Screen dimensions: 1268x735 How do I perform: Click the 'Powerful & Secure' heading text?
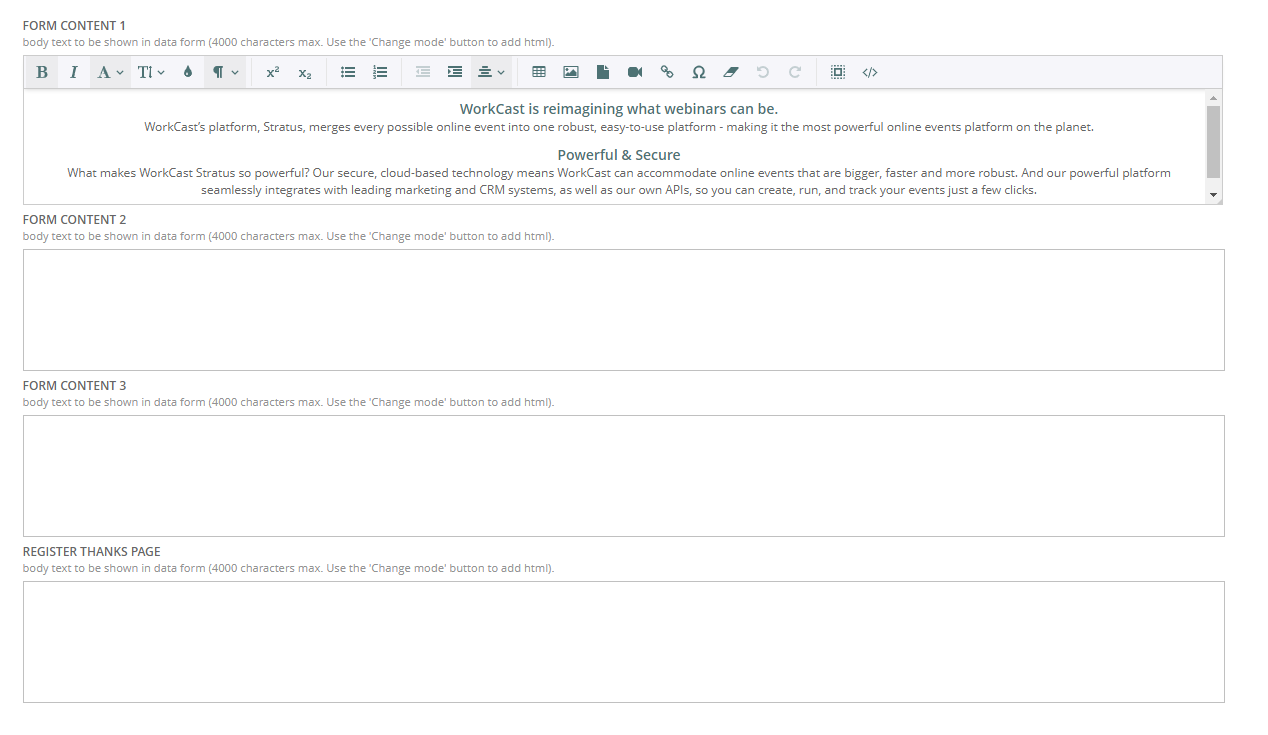point(619,155)
